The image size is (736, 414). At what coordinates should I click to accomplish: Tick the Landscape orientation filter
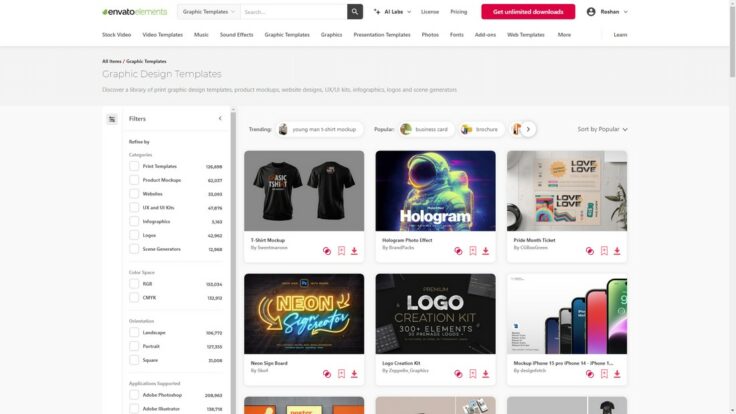click(x=134, y=333)
